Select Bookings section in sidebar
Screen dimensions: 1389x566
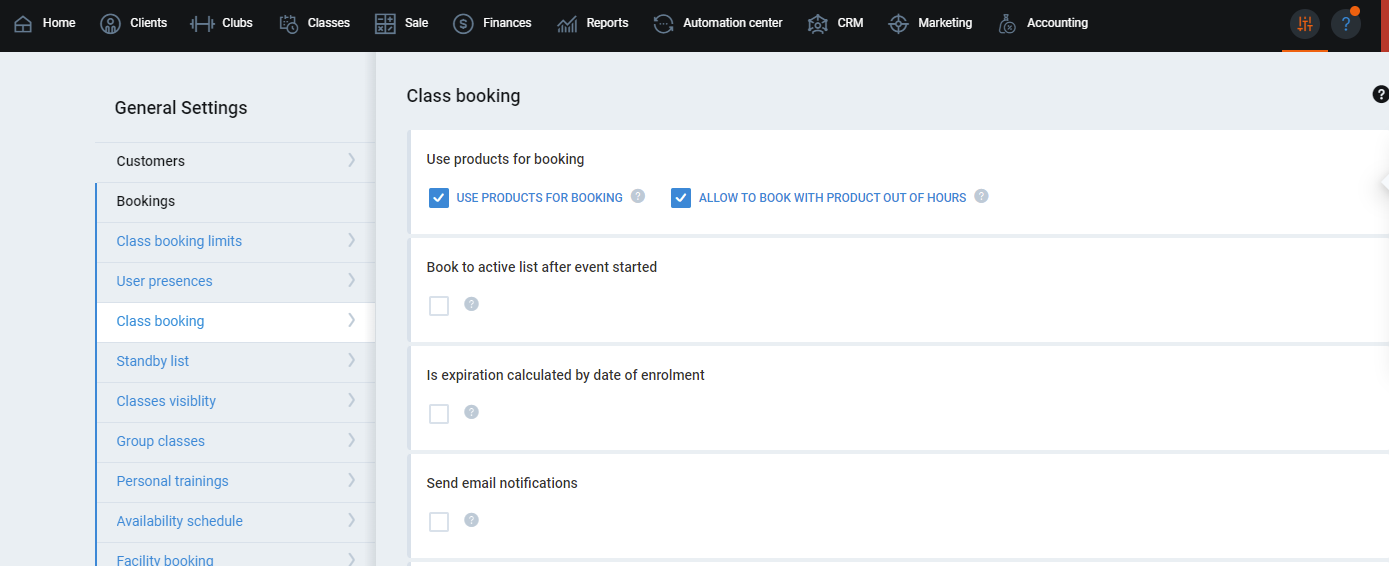tap(145, 201)
